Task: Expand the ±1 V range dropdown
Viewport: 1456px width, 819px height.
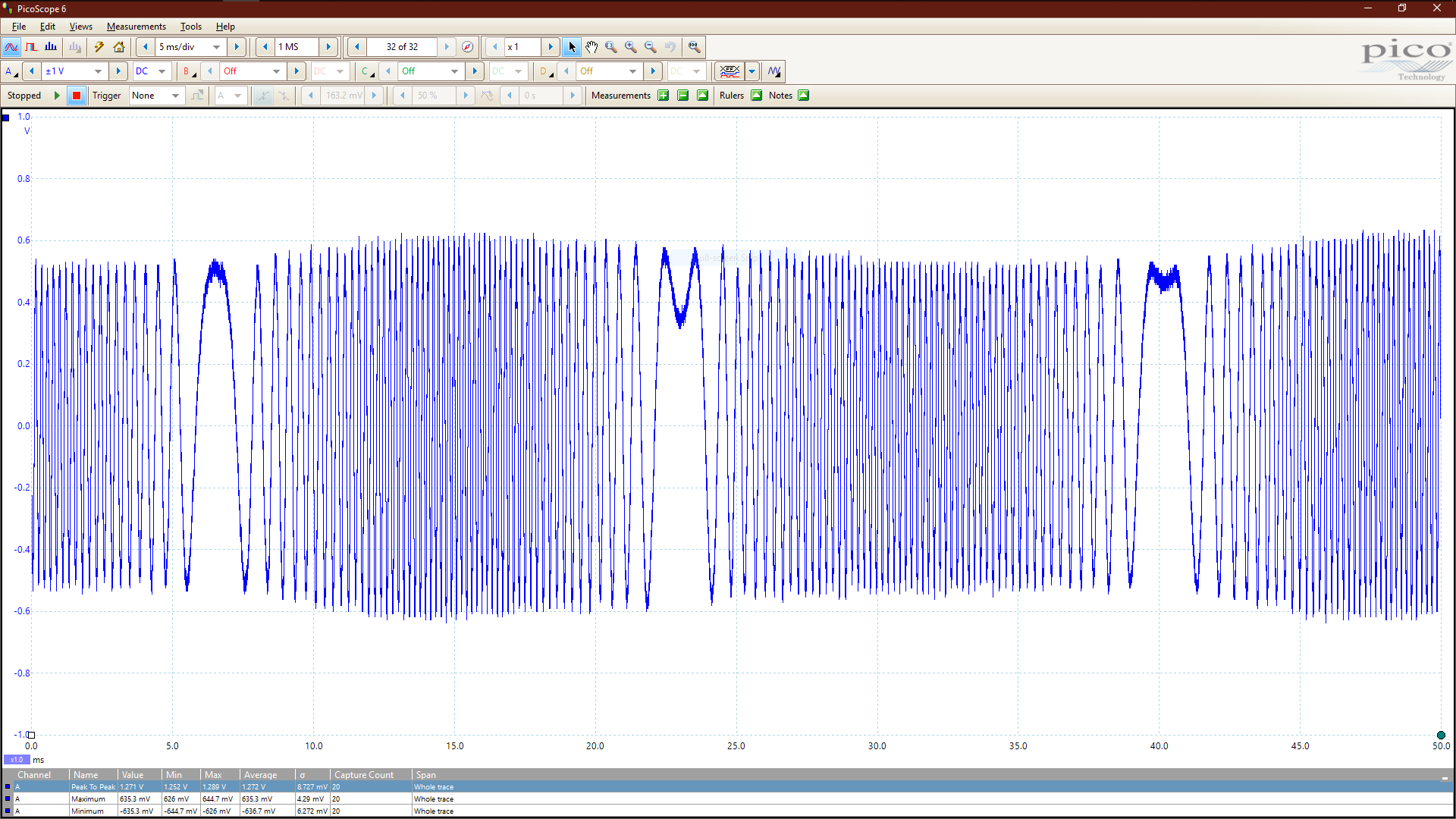Action: (x=98, y=71)
